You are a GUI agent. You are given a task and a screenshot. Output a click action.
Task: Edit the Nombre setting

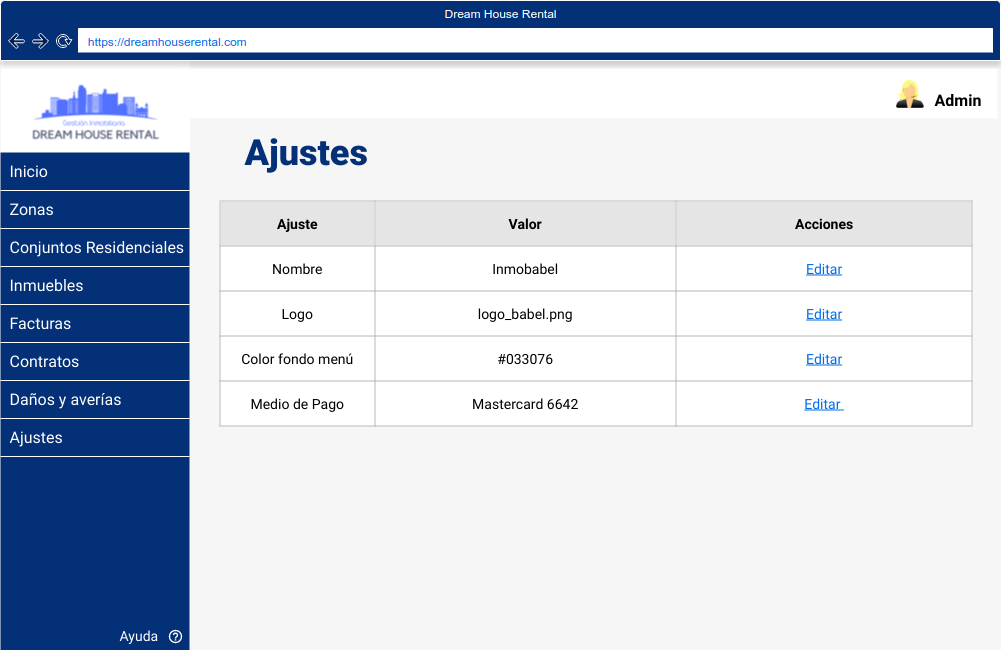[x=823, y=269]
